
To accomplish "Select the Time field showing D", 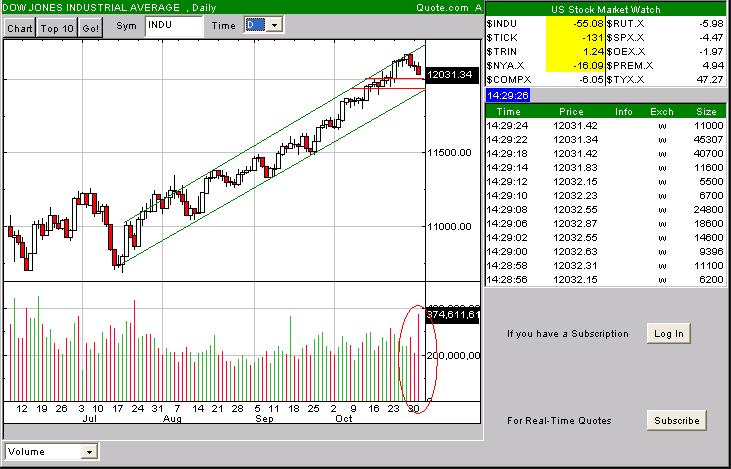I will (255, 25).
